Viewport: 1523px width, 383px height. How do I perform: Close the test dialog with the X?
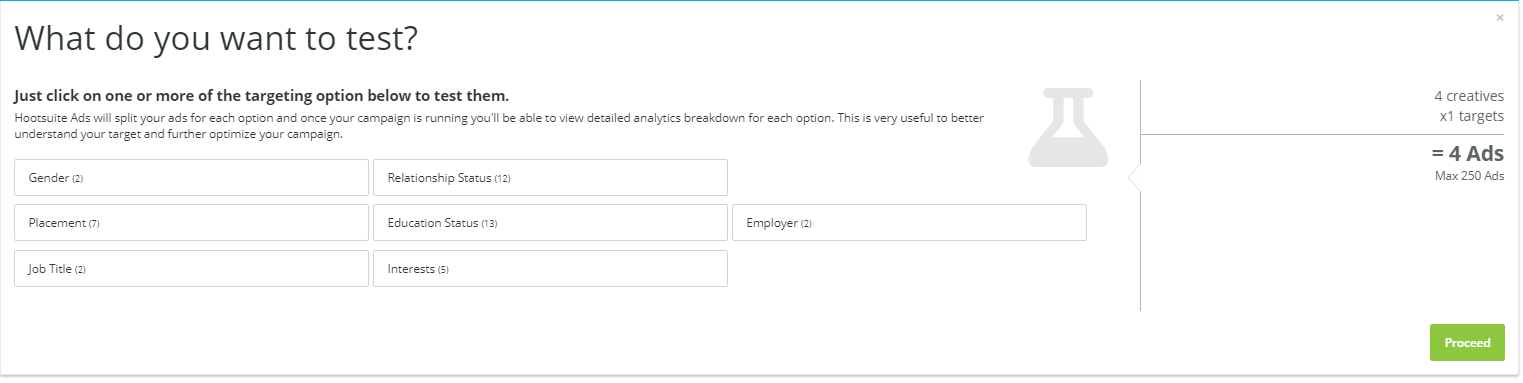point(1499,18)
